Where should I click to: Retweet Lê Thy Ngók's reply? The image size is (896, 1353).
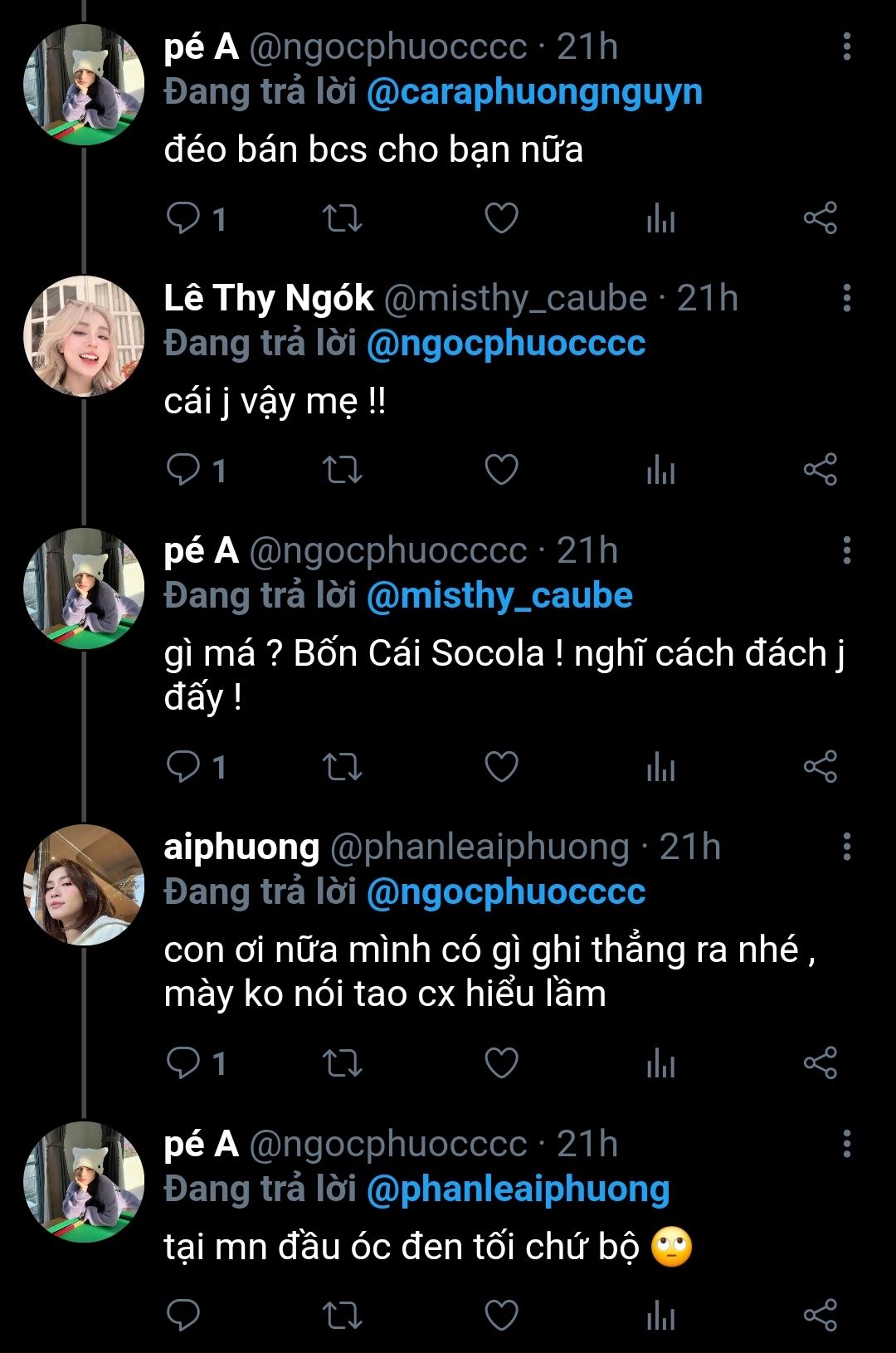point(342,470)
